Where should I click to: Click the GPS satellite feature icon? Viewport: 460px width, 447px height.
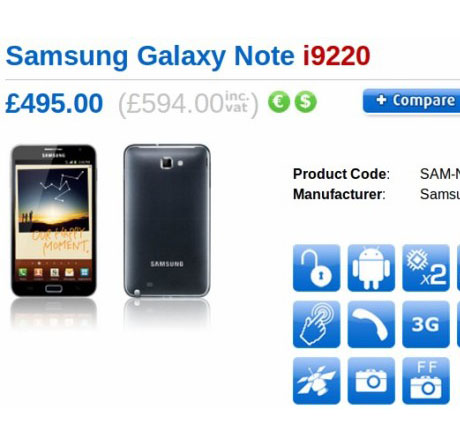click(316, 381)
